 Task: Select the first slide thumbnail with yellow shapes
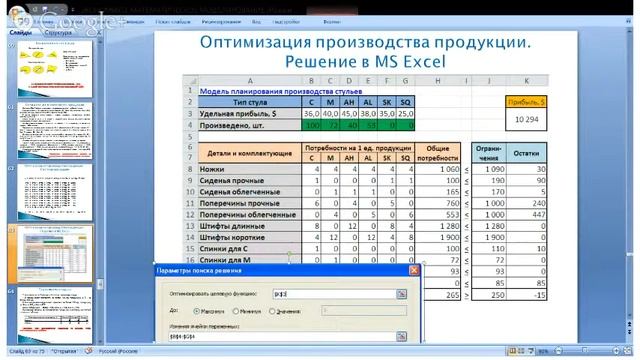coord(55,69)
